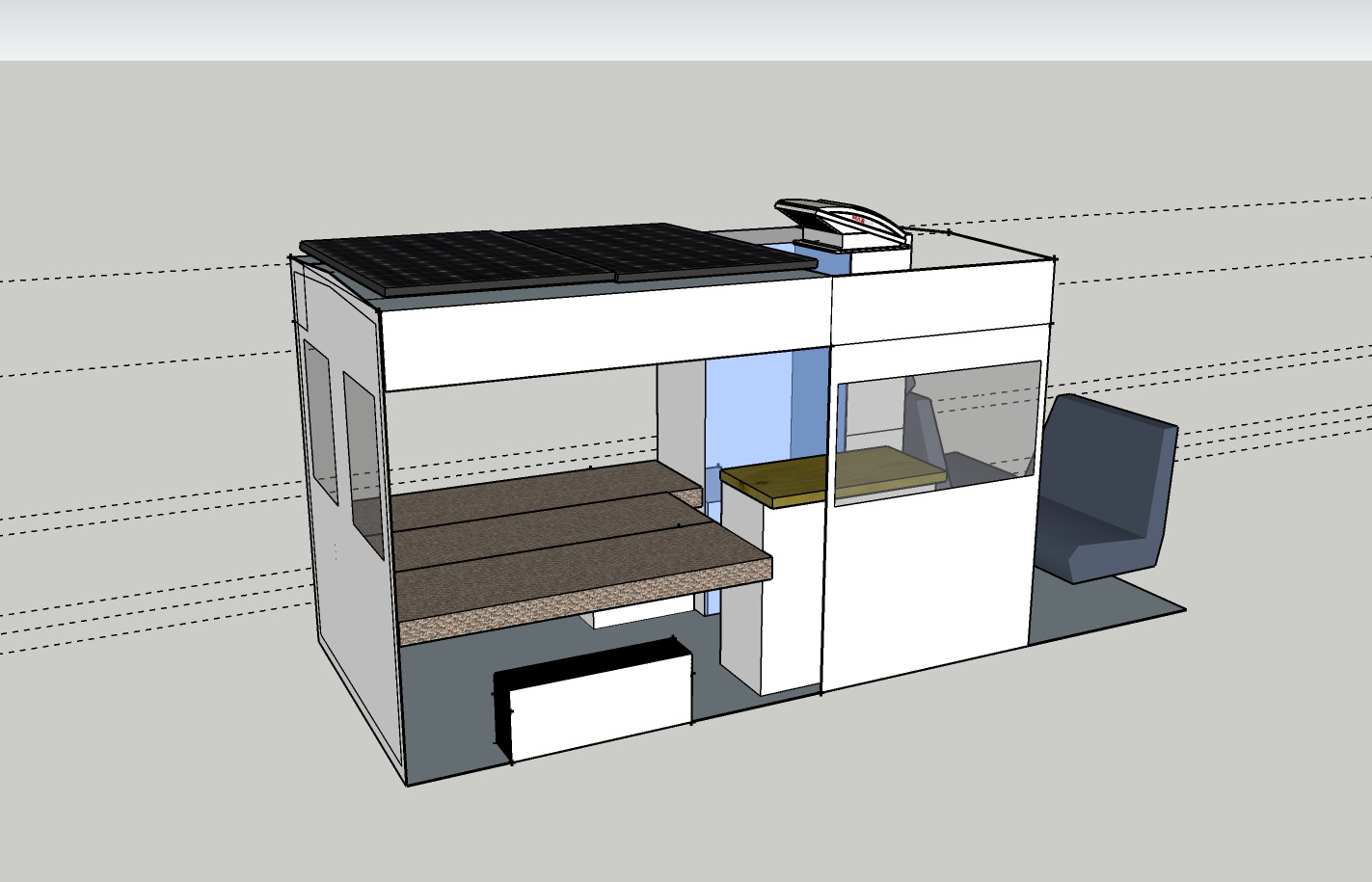Image resolution: width=1372 pixels, height=882 pixels.
Task: Select the black and white box under the bed
Action: click(x=593, y=699)
